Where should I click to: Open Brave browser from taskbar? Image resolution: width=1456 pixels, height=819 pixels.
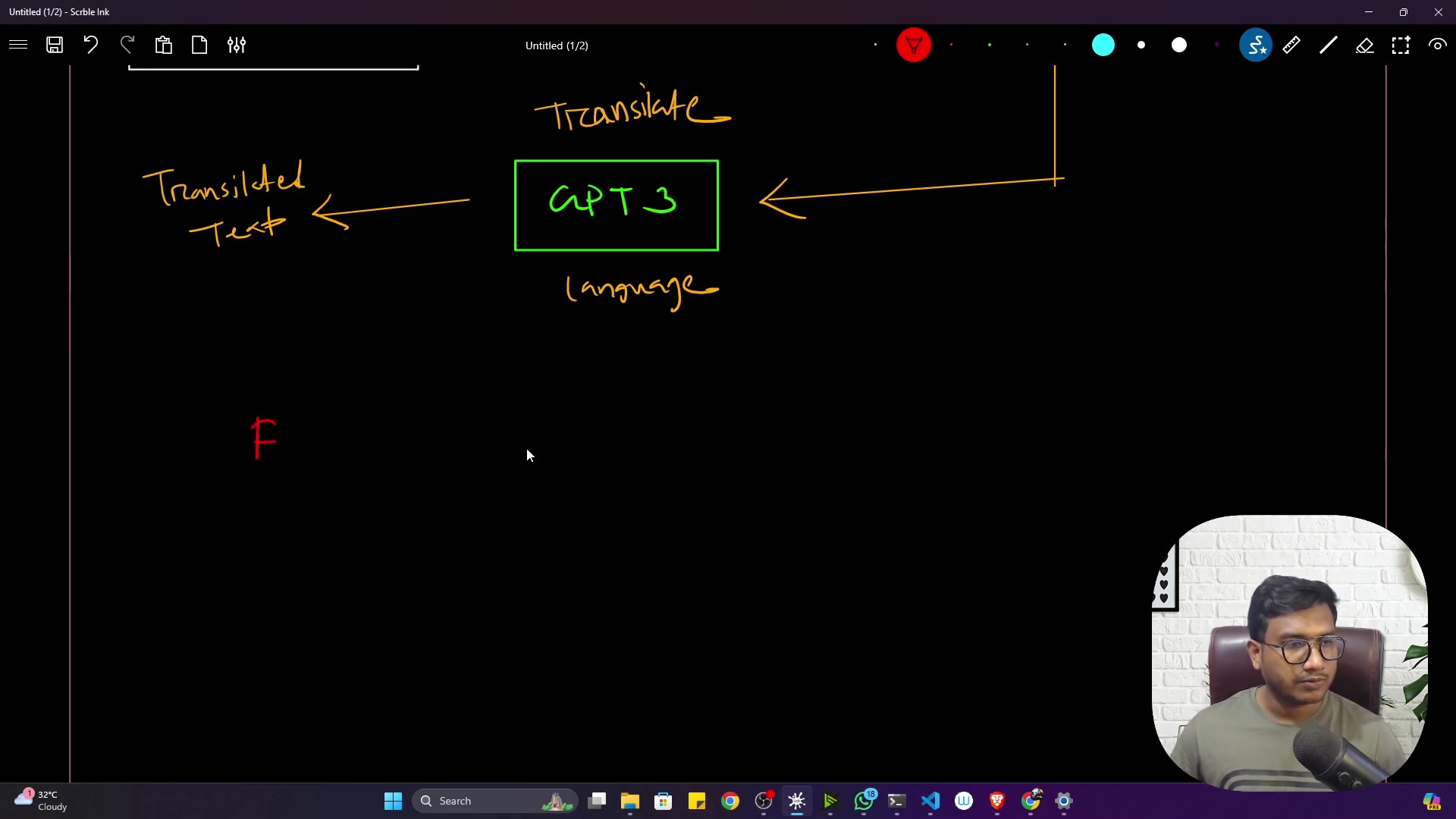pyautogui.click(x=997, y=801)
